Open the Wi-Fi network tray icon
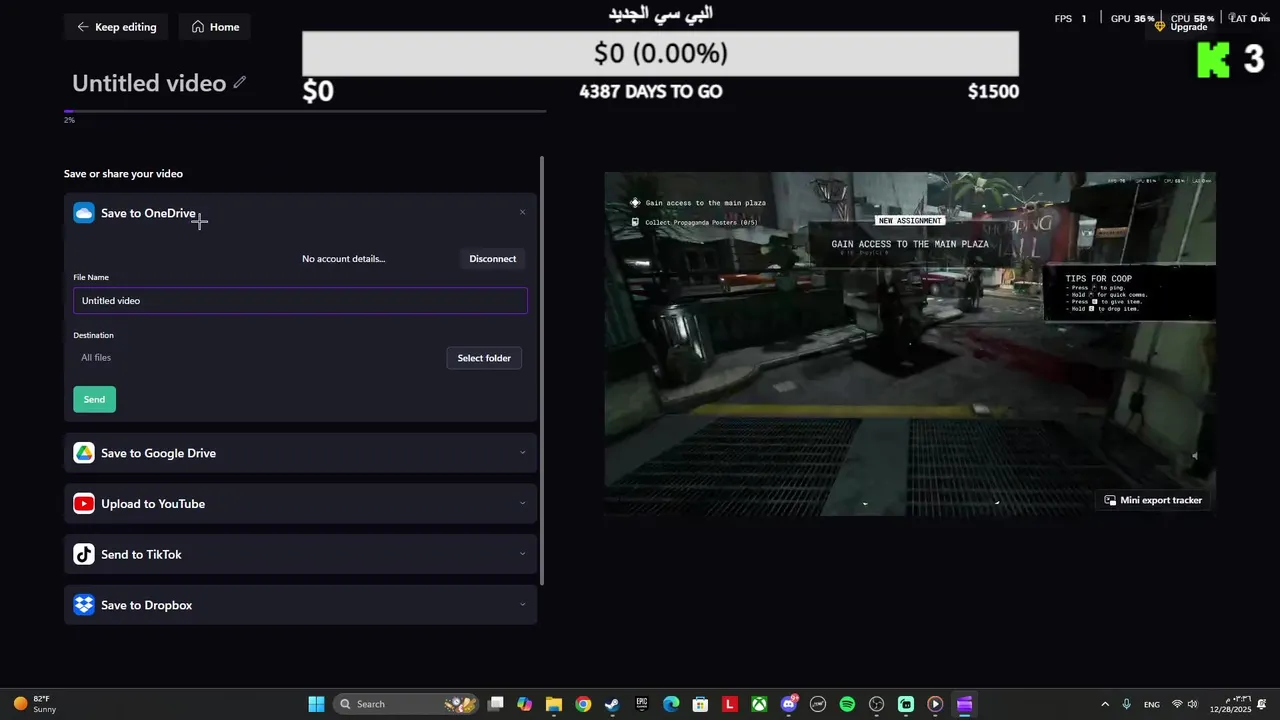 (x=1177, y=704)
